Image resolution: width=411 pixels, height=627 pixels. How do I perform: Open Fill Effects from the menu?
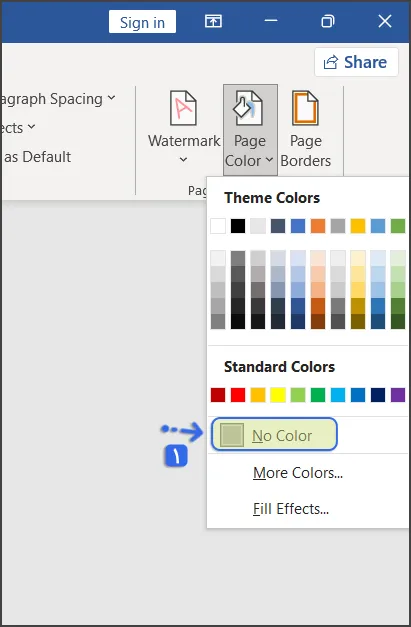(291, 509)
